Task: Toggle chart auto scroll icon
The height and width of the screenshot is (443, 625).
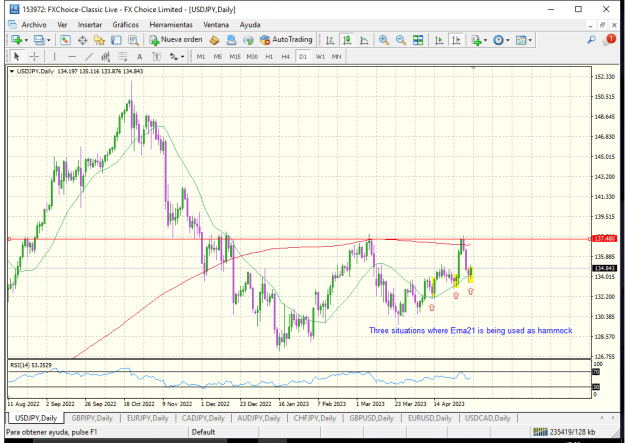Action: pyautogui.click(x=439, y=40)
